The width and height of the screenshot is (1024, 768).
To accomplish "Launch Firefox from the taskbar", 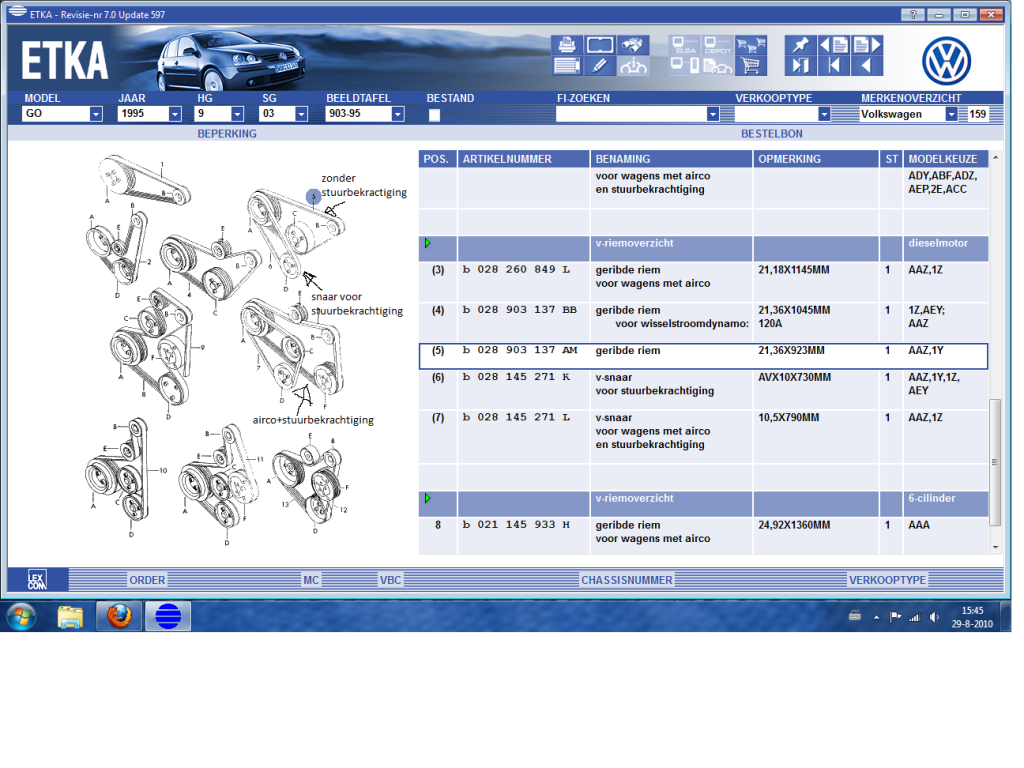I will click(x=119, y=616).
